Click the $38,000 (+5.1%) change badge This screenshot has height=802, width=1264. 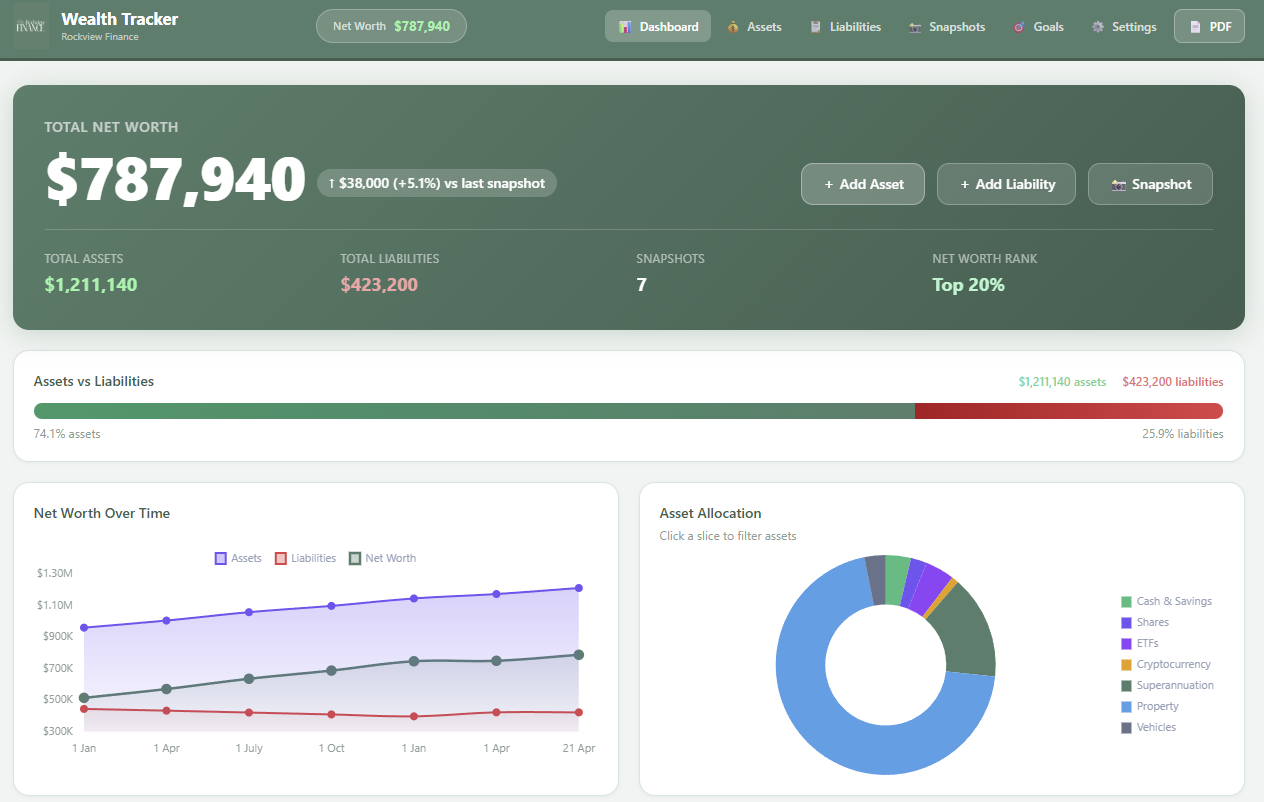click(437, 183)
